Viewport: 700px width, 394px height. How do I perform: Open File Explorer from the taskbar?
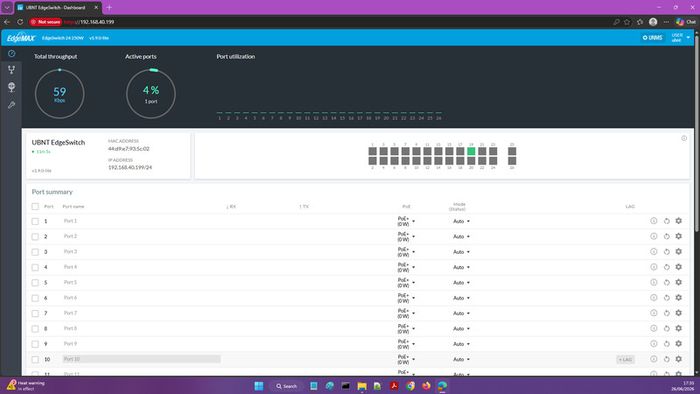click(362, 386)
